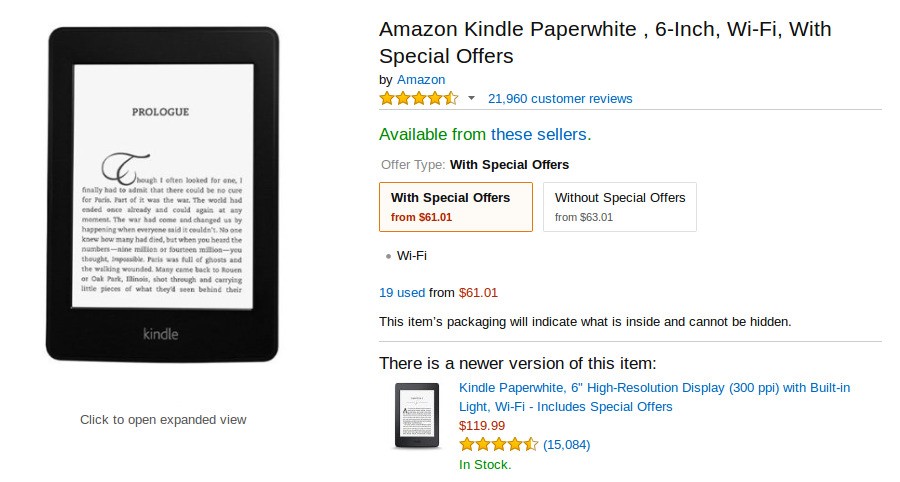
Task: Click the Amazon brand link
Action: (421, 80)
